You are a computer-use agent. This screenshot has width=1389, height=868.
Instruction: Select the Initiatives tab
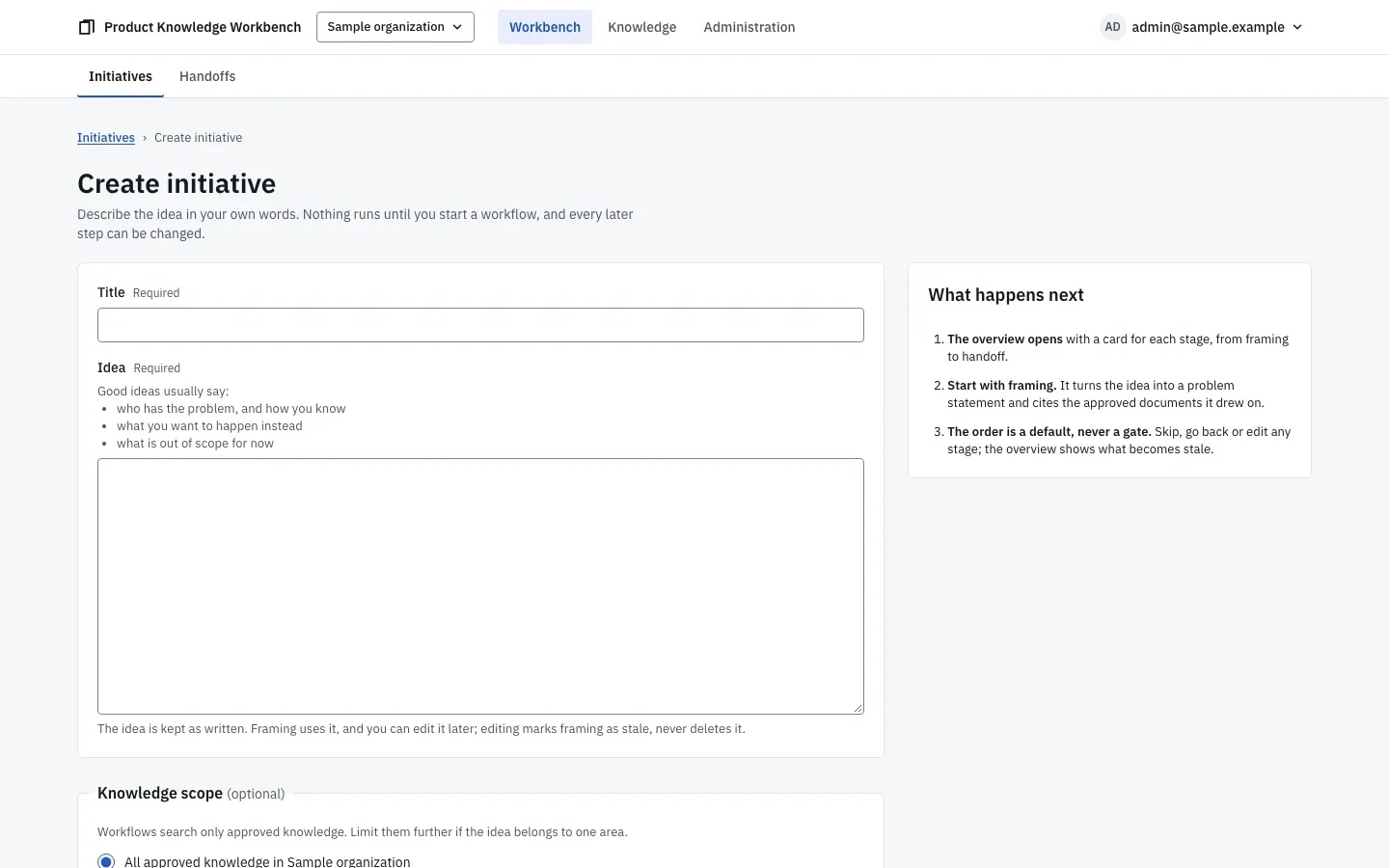tap(121, 76)
